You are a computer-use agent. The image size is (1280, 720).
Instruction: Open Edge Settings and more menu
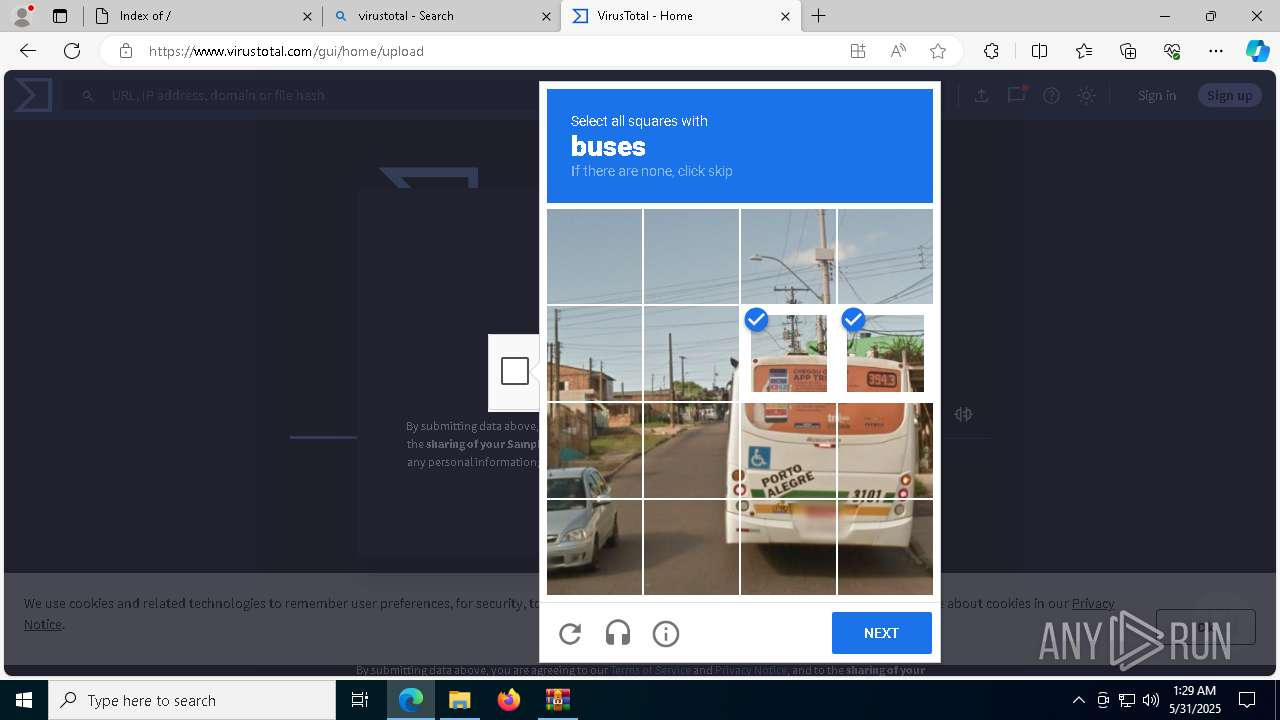(1216, 51)
